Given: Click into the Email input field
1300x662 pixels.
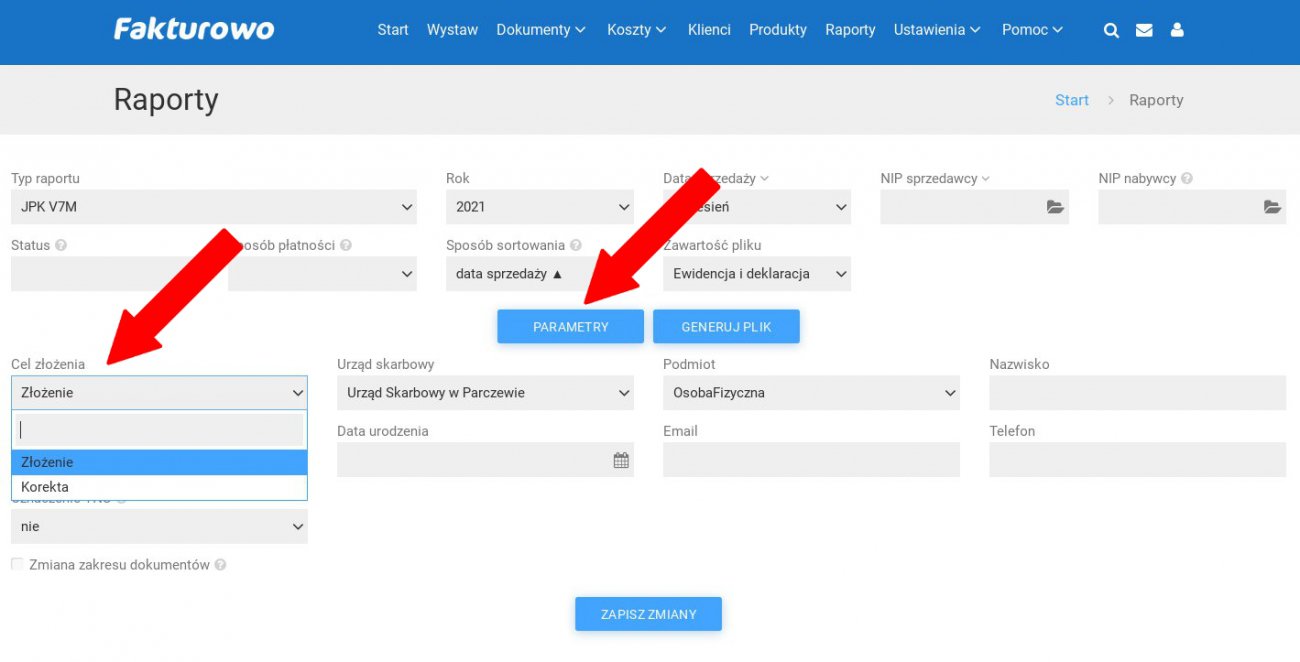Looking at the screenshot, I should click(x=811, y=460).
